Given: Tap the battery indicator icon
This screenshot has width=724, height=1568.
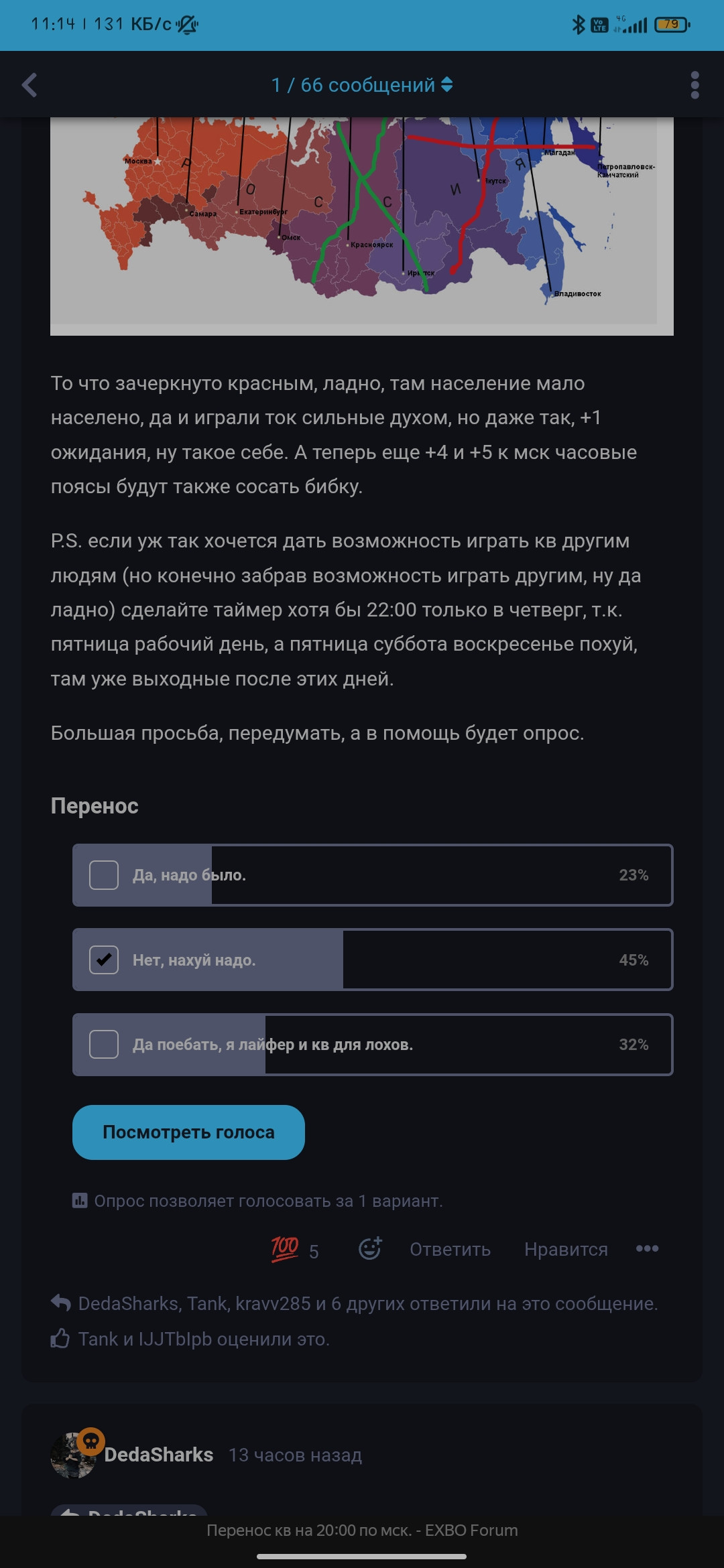Looking at the screenshot, I should pos(672,25).
